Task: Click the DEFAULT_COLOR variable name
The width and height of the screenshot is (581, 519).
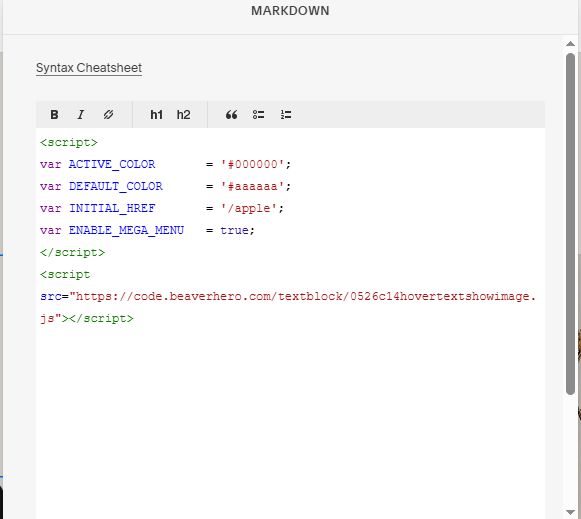Action: point(116,186)
